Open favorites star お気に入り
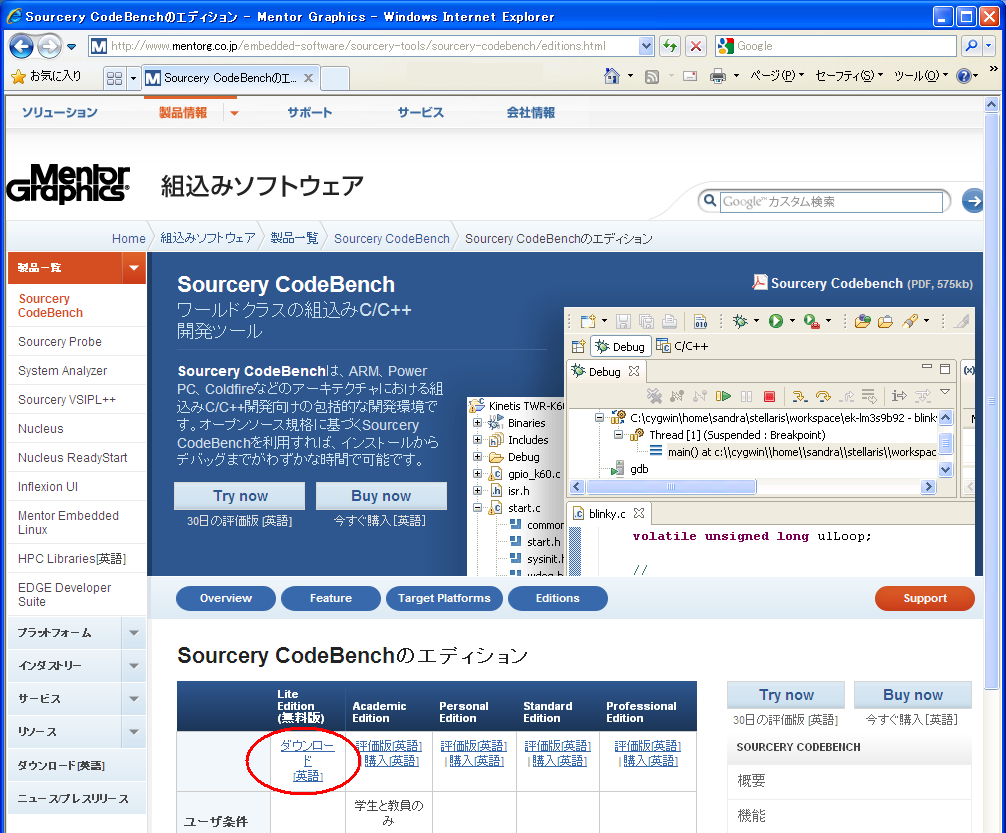Viewport: 1006px width, 833px height. [x=46, y=76]
